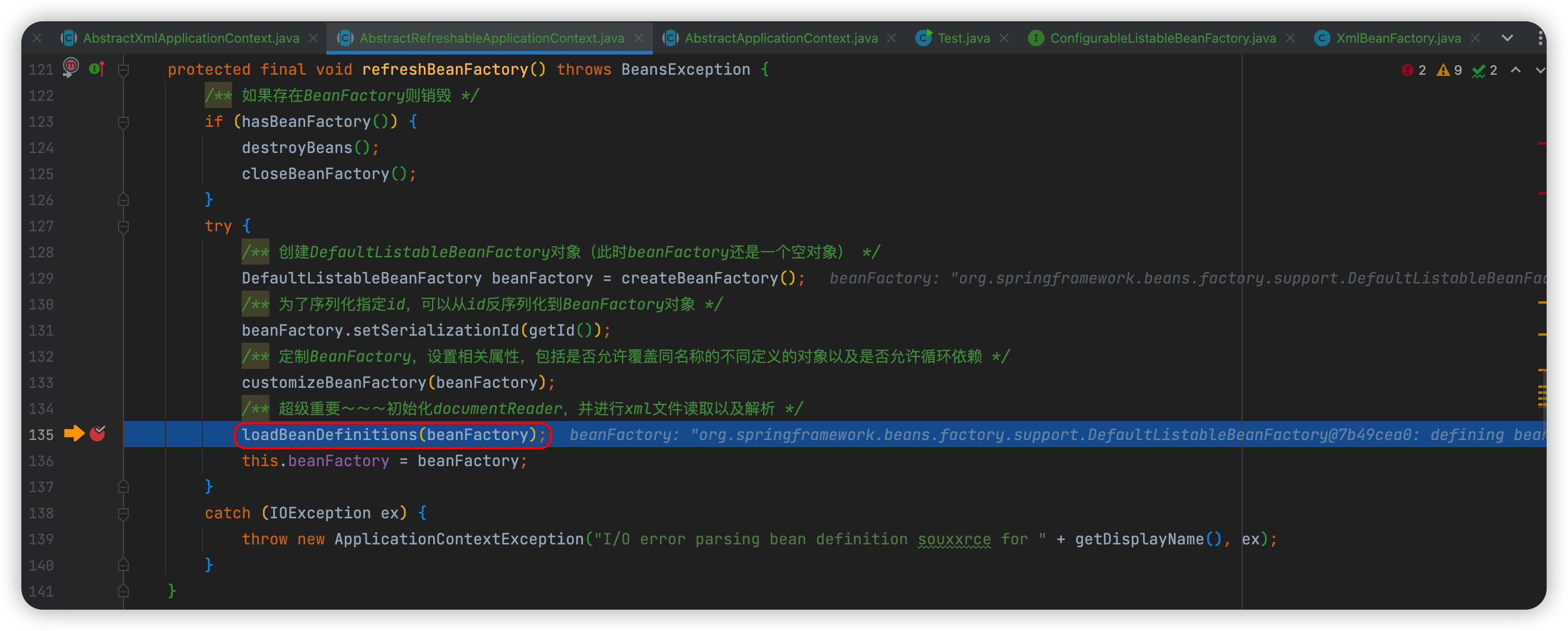Image resolution: width=1568 pixels, height=631 pixels.
Task: Click the destroyBeans() call on line 124
Action: point(306,148)
